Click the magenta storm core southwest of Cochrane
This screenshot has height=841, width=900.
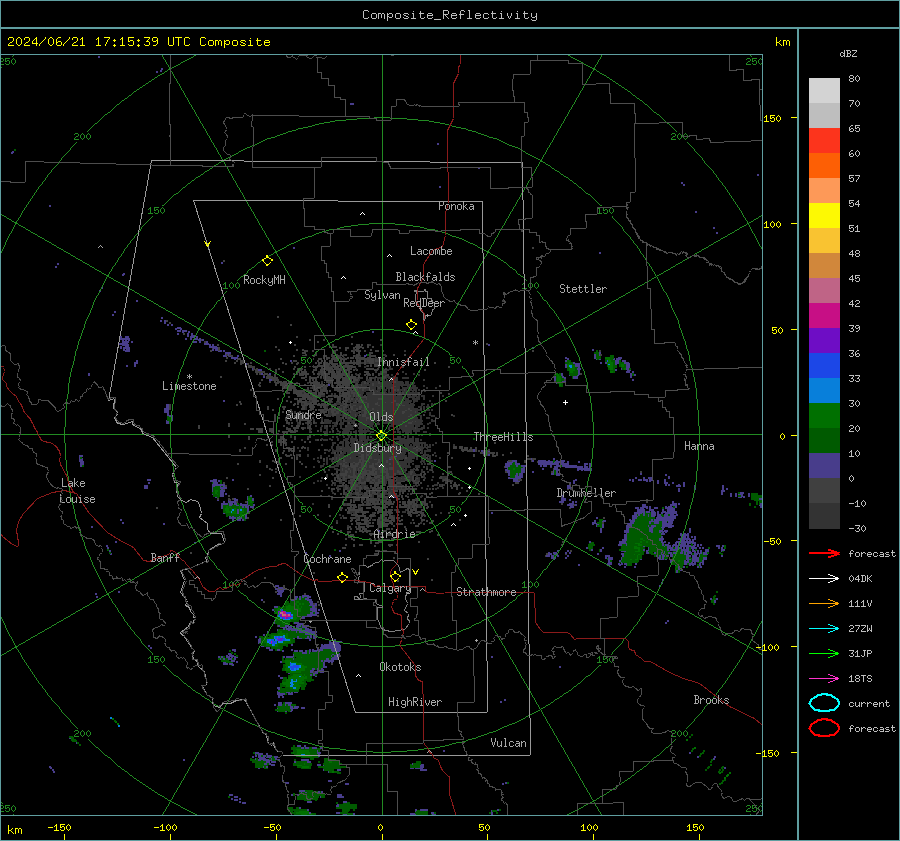point(285,615)
